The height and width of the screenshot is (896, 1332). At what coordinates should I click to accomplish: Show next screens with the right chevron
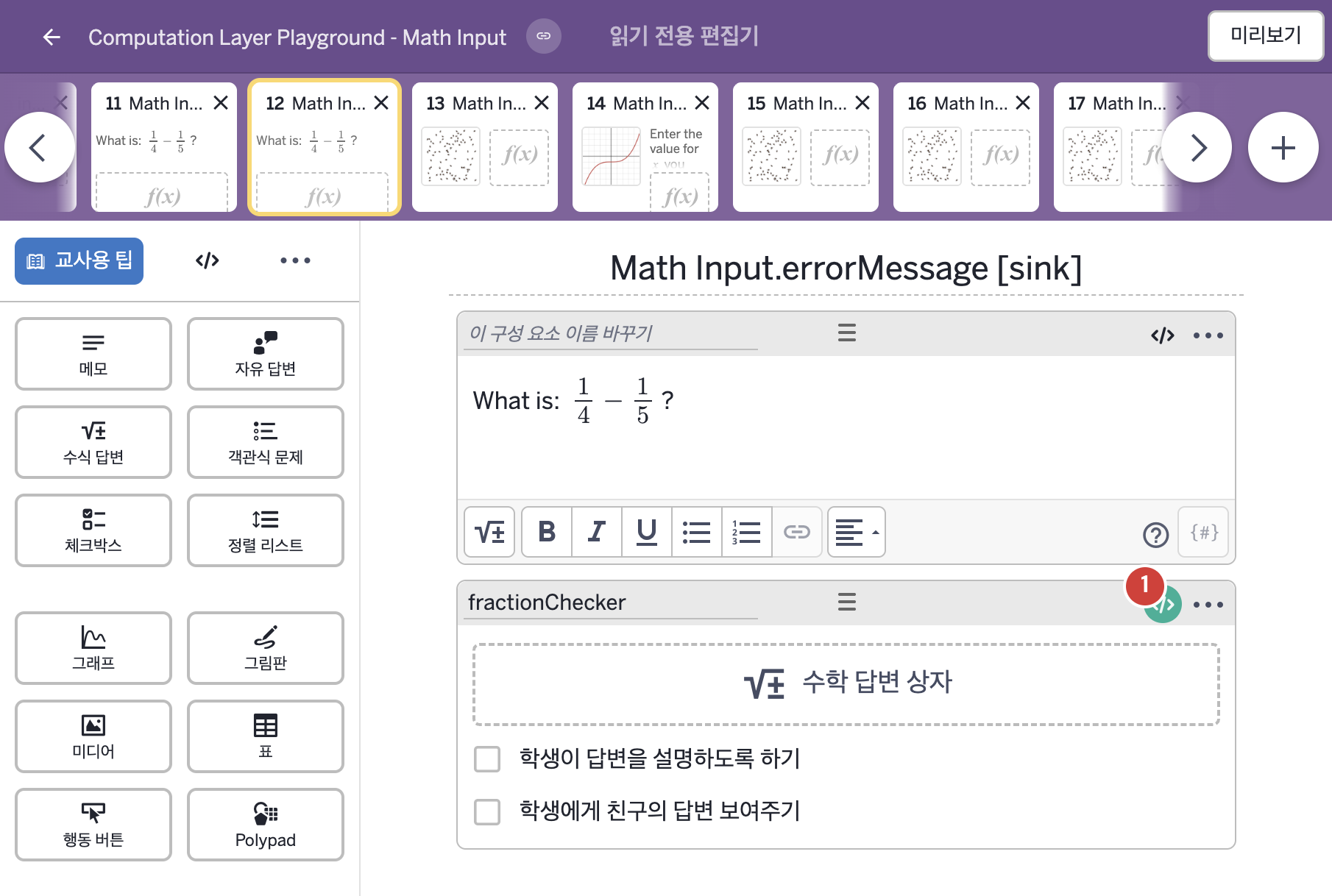[1197, 147]
